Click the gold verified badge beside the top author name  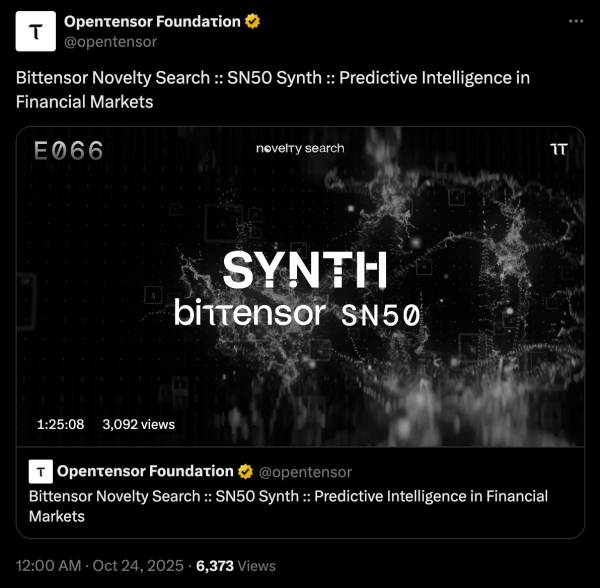pyautogui.click(x=253, y=22)
